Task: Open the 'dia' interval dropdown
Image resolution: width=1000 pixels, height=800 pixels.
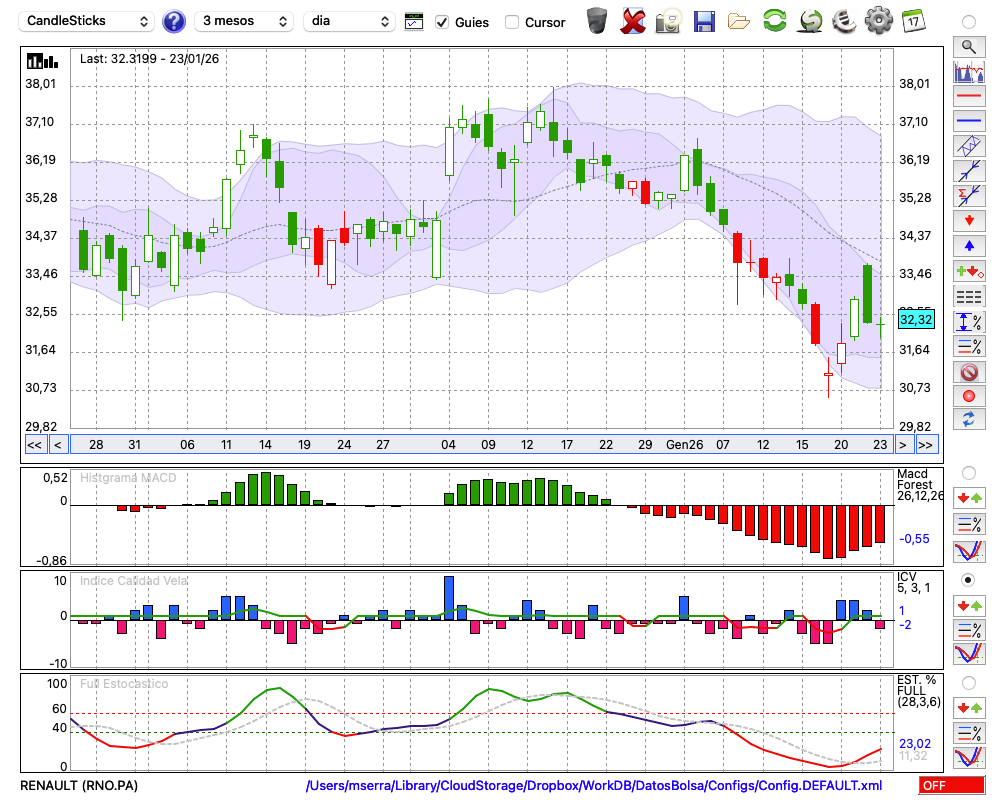Action: [349, 21]
